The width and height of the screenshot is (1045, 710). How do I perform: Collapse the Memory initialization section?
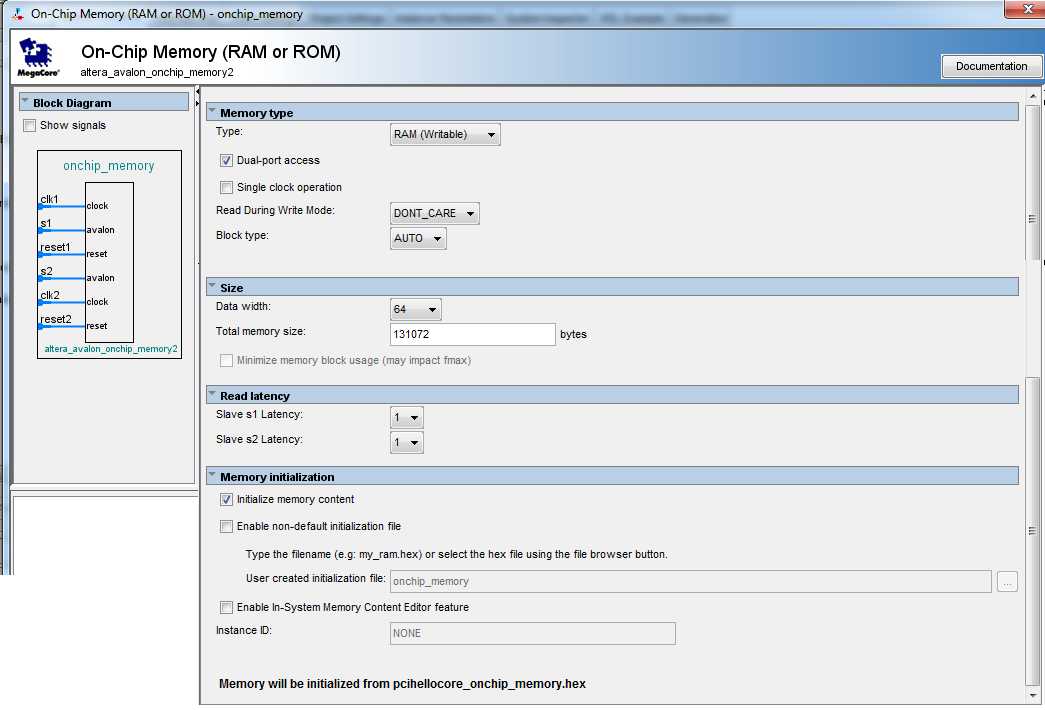pyautogui.click(x=212, y=476)
